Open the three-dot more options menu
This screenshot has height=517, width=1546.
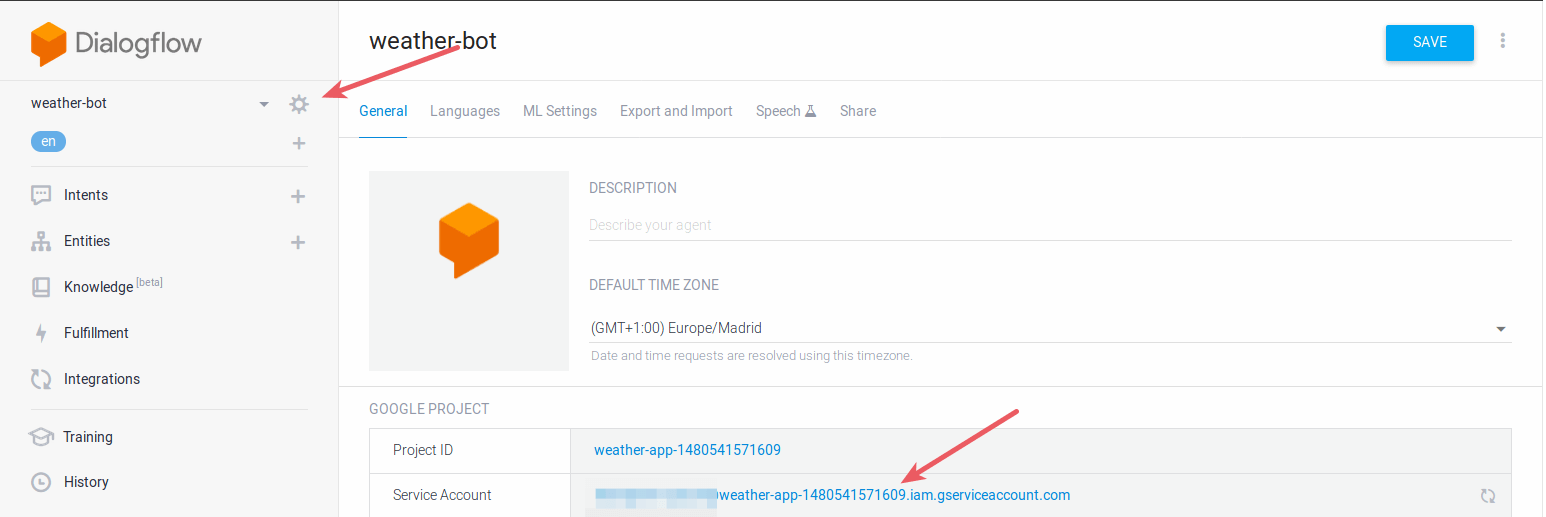(1502, 41)
